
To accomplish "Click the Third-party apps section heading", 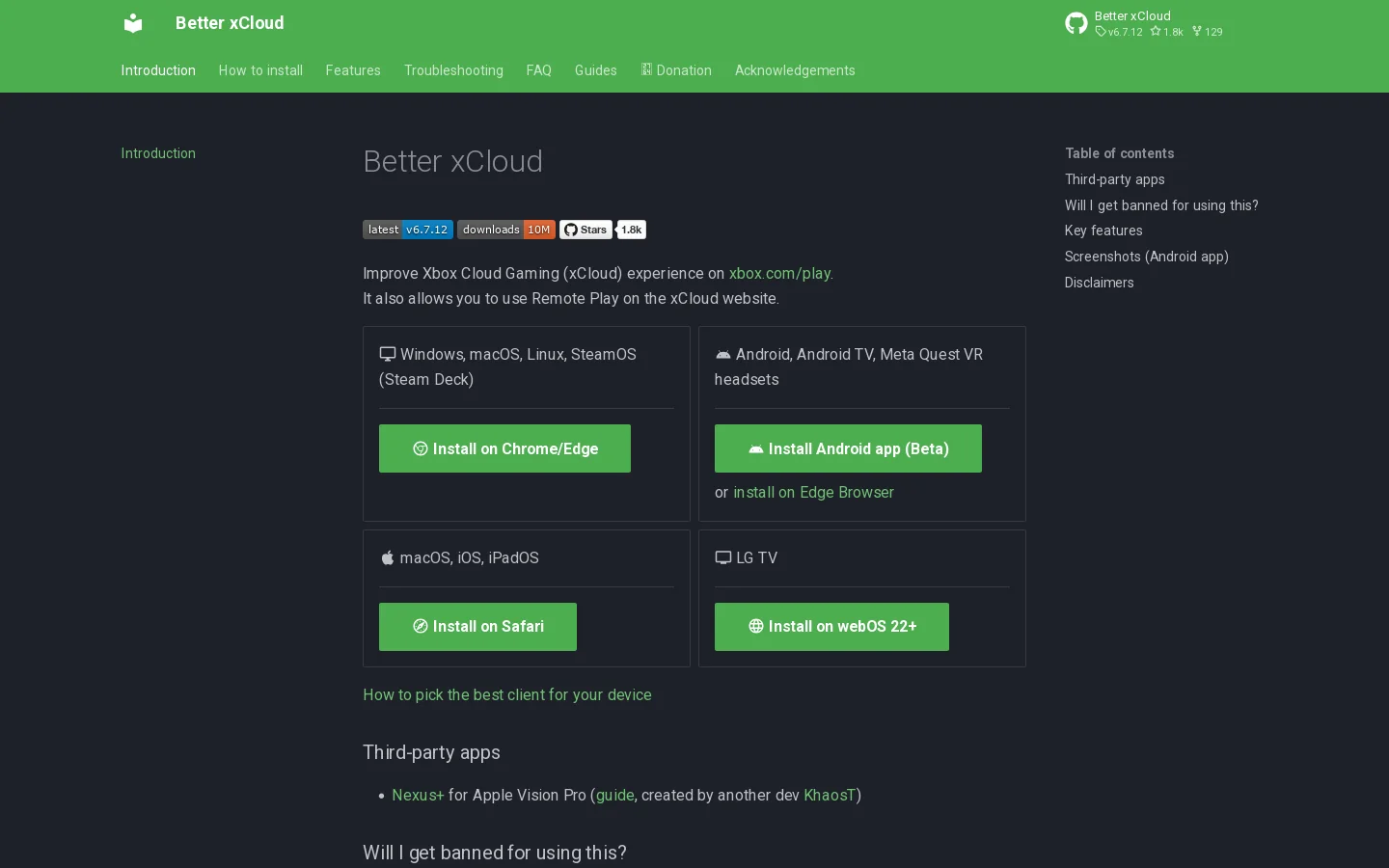I will point(431,752).
